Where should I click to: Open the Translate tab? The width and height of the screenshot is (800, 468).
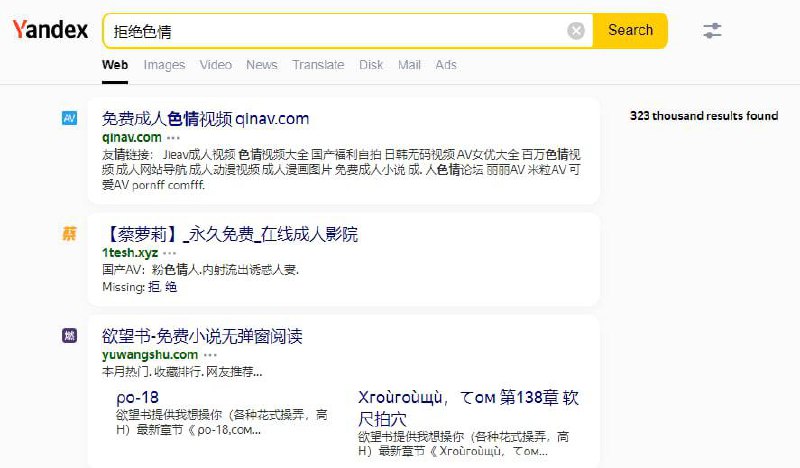[x=318, y=65]
